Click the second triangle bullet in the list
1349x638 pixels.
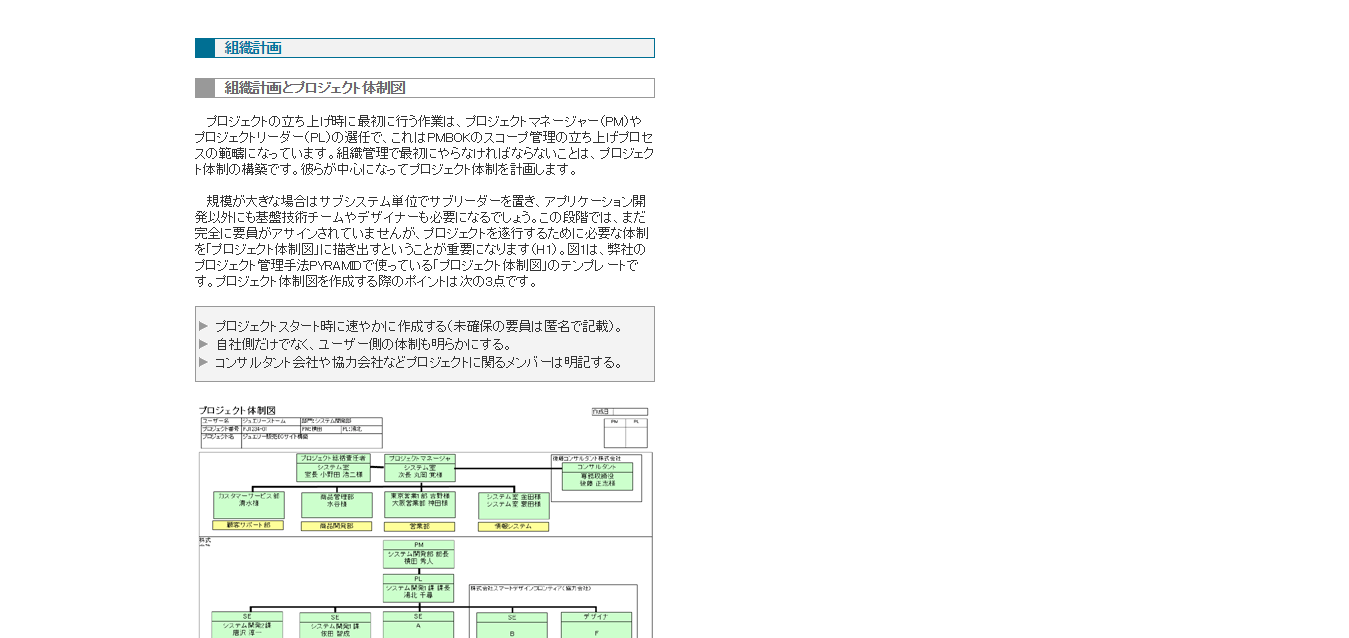tap(203, 344)
